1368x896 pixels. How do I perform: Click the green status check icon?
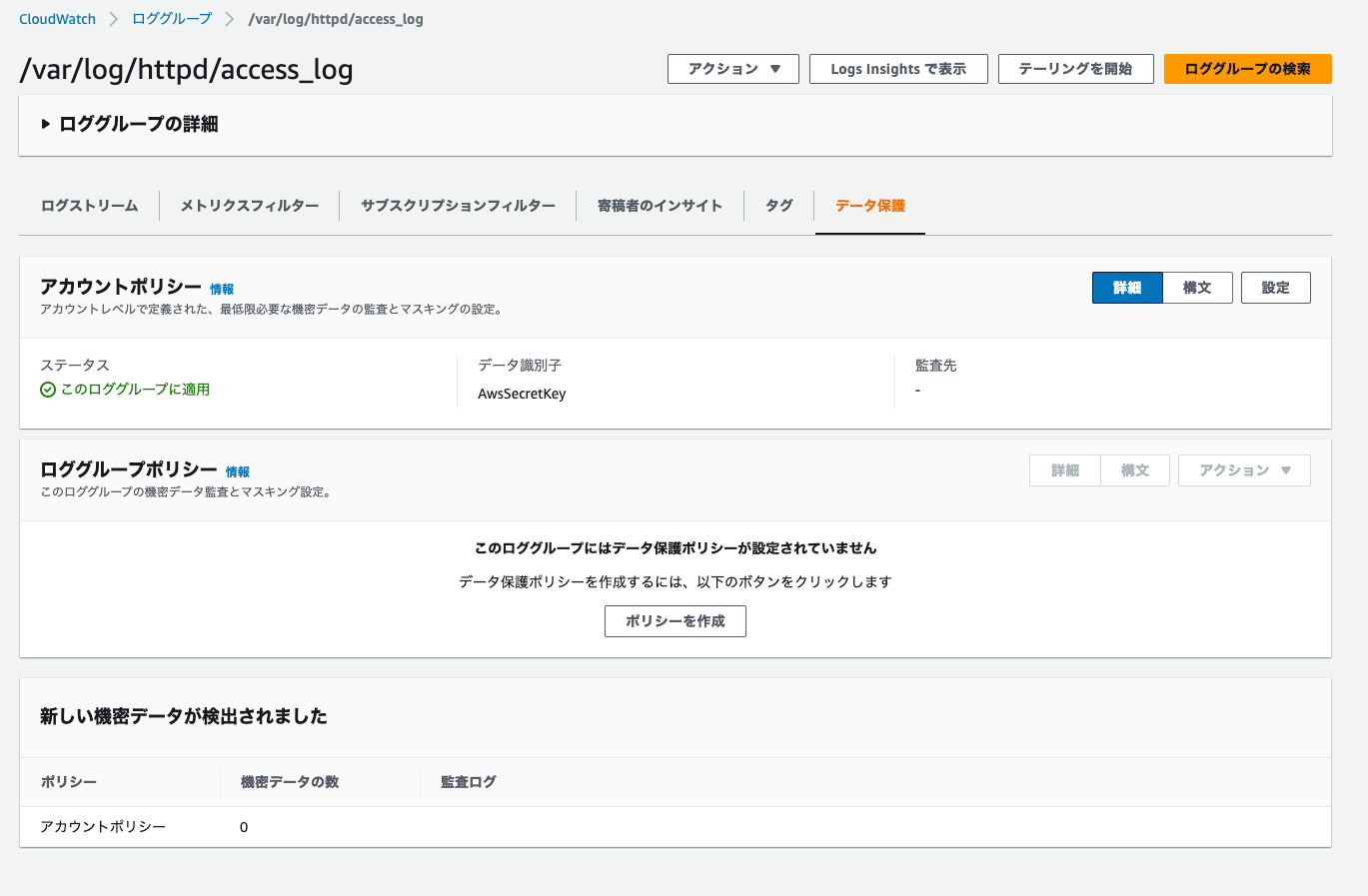pos(48,390)
